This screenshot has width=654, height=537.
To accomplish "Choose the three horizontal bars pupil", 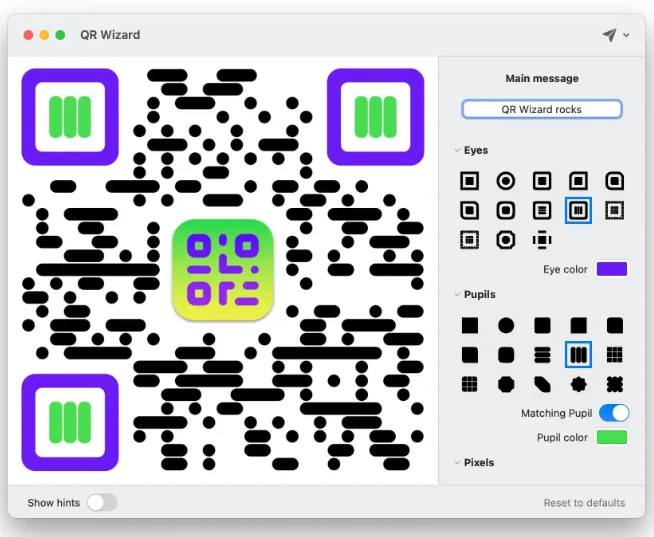I will point(542,355).
